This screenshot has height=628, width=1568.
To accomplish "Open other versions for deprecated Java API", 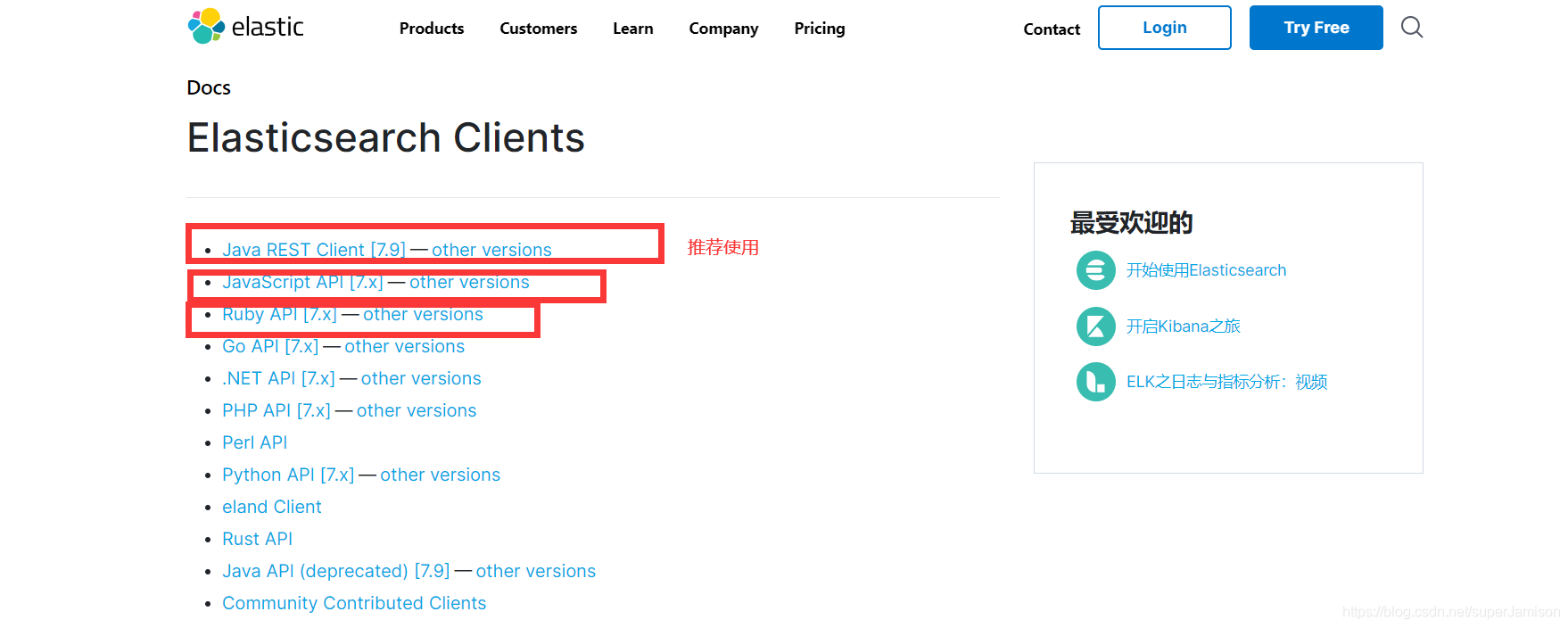I will [x=535, y=571].
